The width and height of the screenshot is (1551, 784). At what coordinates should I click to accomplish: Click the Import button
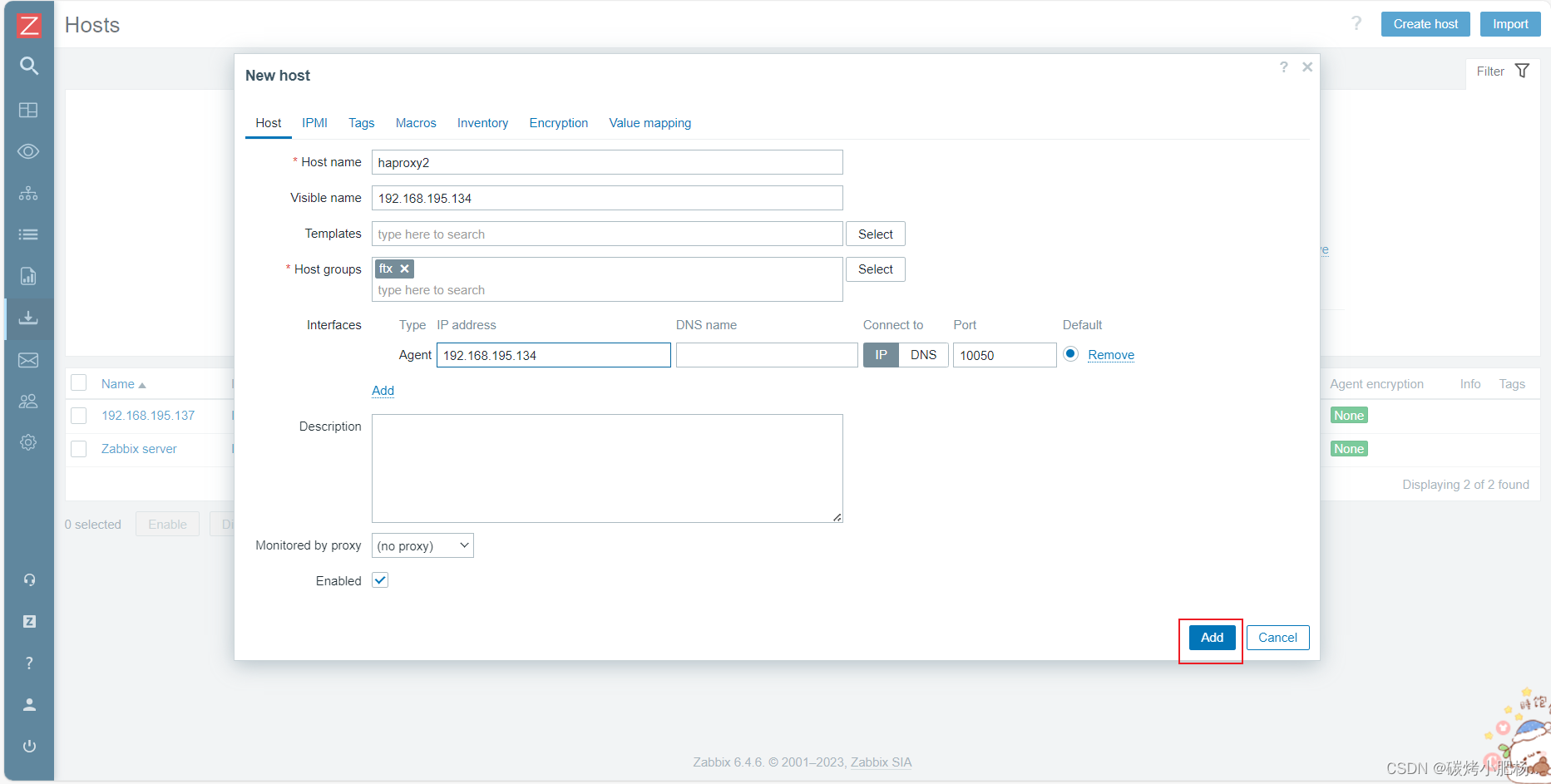[1510, 24]
